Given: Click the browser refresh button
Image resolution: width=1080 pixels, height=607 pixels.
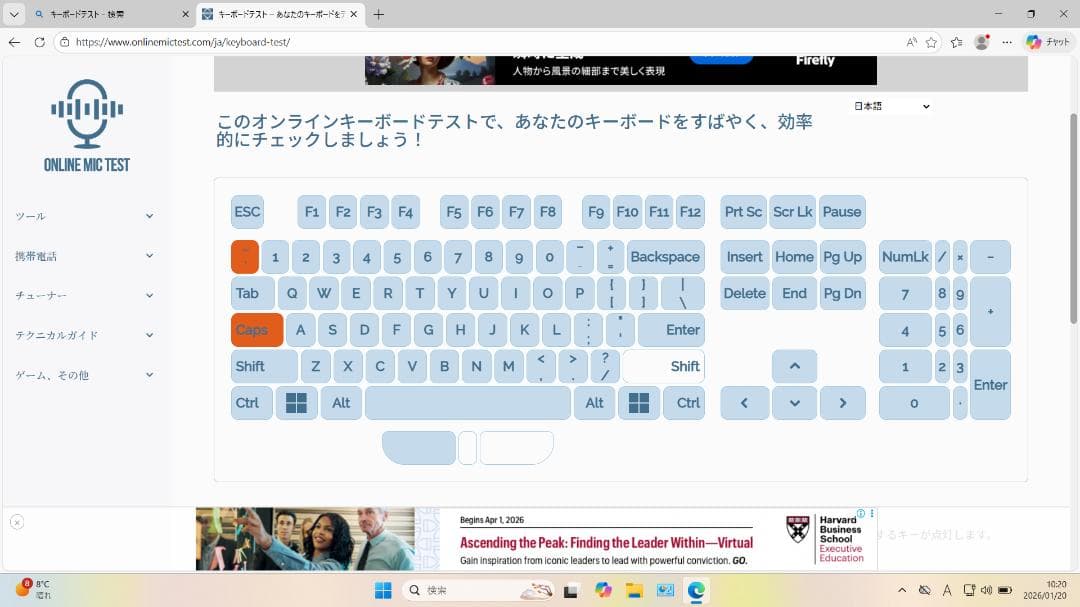Looking at the screenshot, I should [x=39, y=42].
